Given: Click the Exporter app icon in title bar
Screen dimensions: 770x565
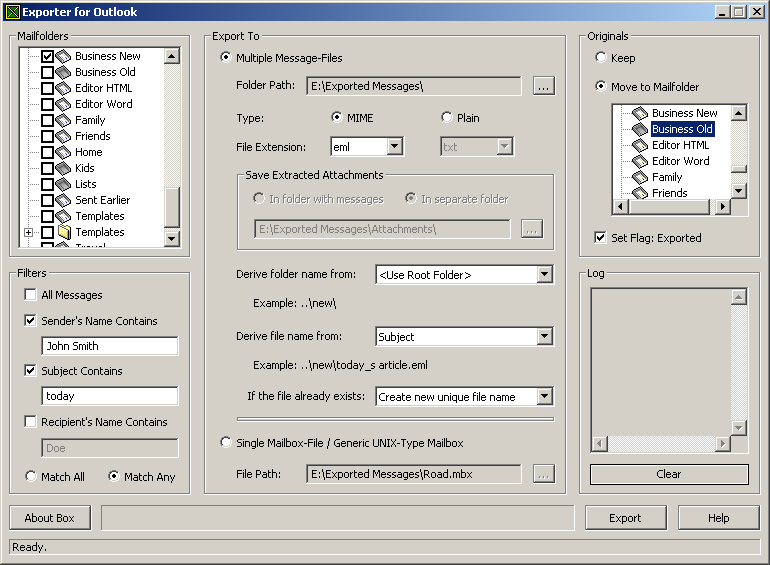Looking at the screenshot, I should pyautogui.click(x=12, y=12).
